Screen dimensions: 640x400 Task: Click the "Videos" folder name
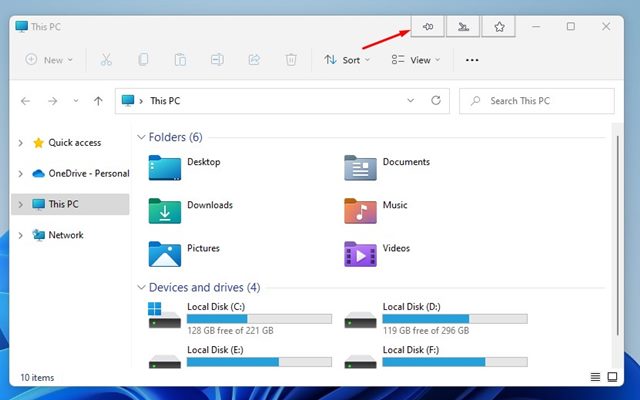tap(396, 248)
